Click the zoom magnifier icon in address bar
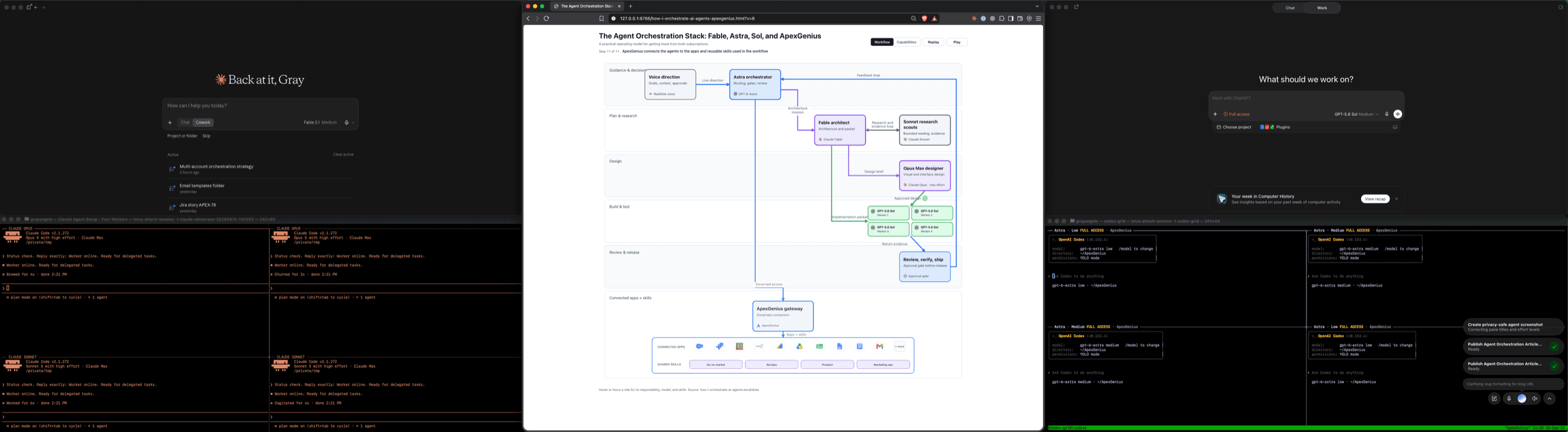This screenshot has width=1568, height=432. click(913, 18)
